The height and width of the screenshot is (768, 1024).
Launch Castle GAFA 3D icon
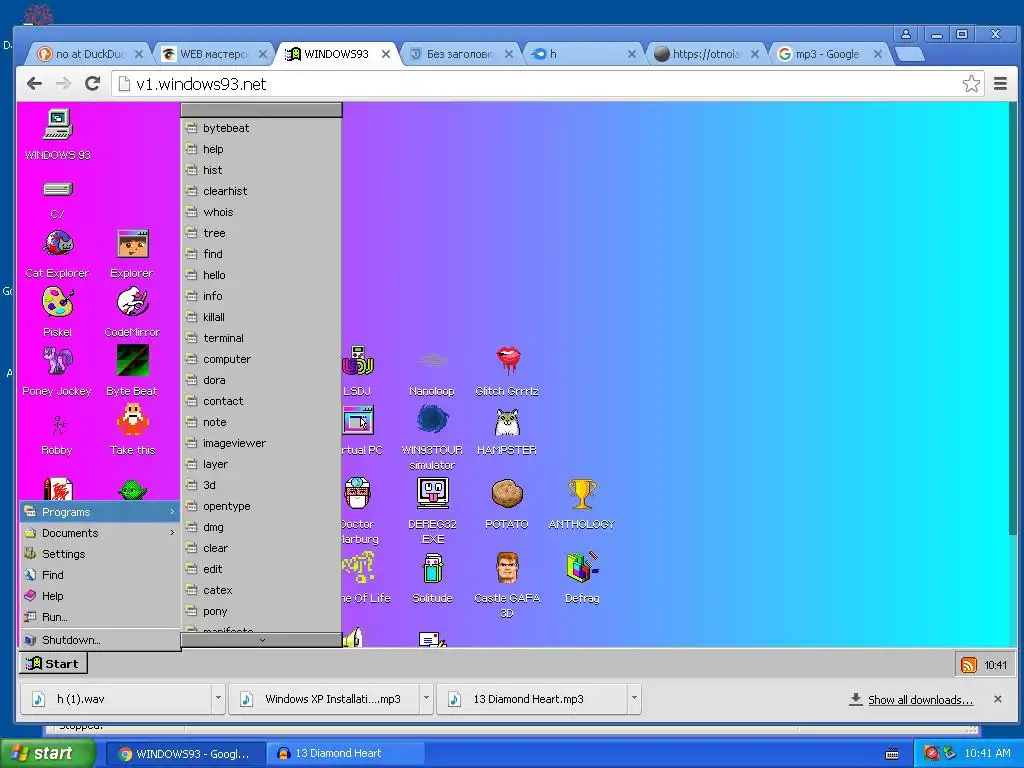point(507,568)
